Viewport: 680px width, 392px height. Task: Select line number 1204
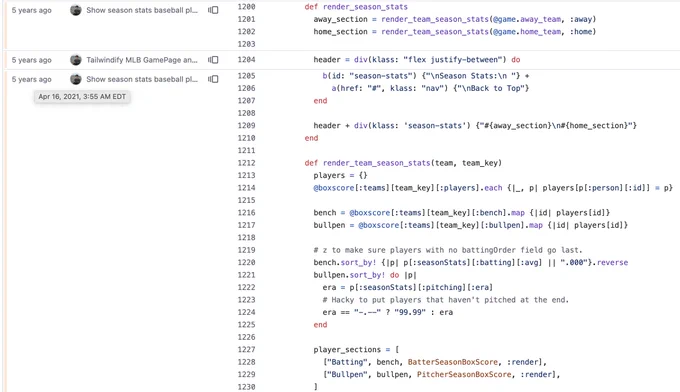pos(246,59)
